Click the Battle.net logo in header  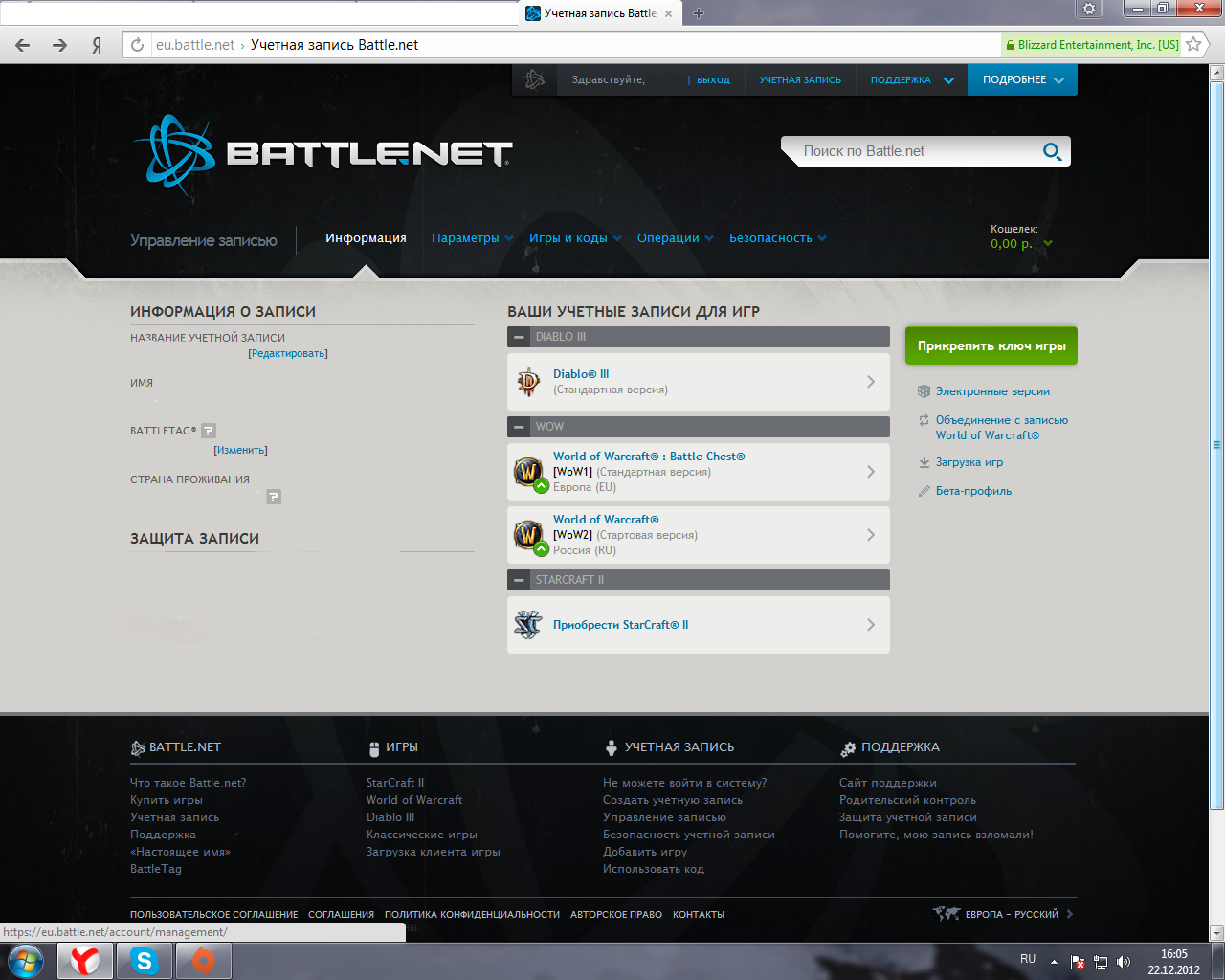(322, 154)
